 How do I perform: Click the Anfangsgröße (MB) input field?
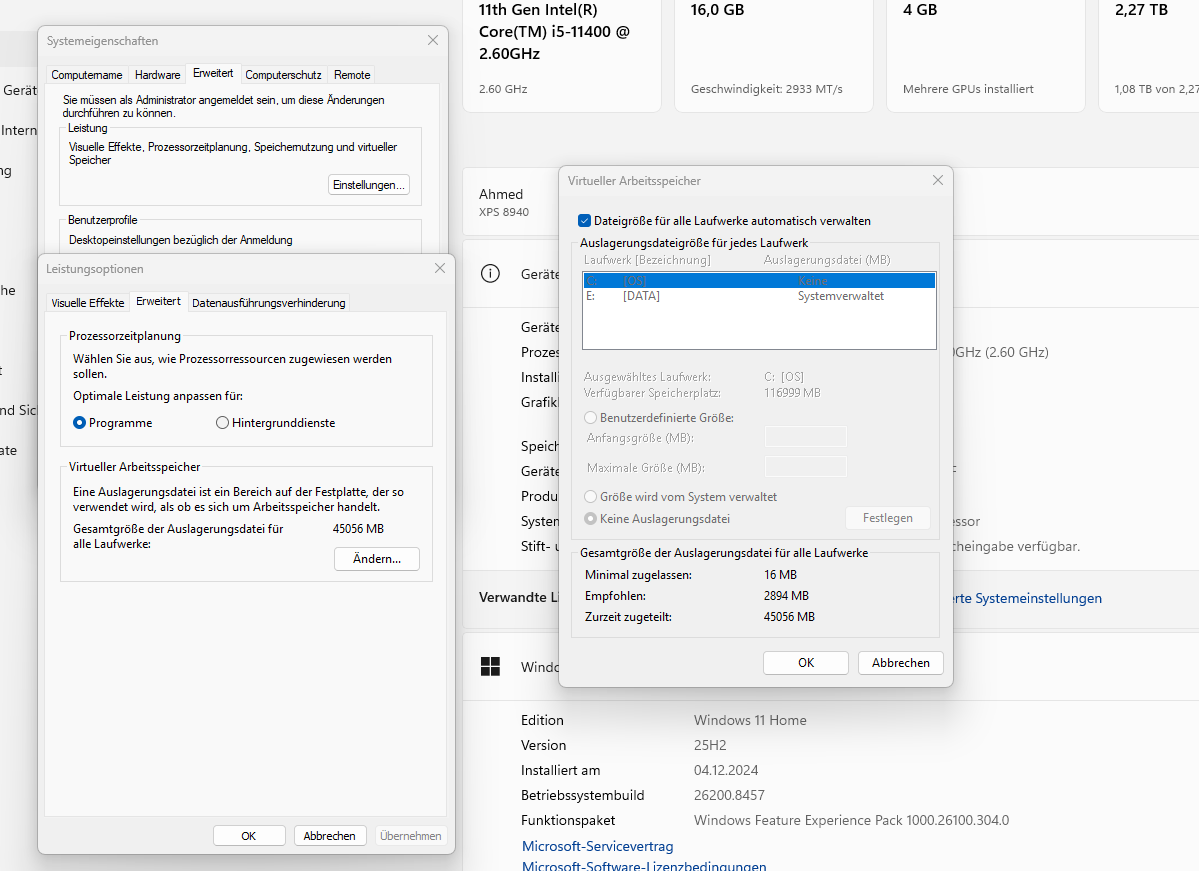806,437
